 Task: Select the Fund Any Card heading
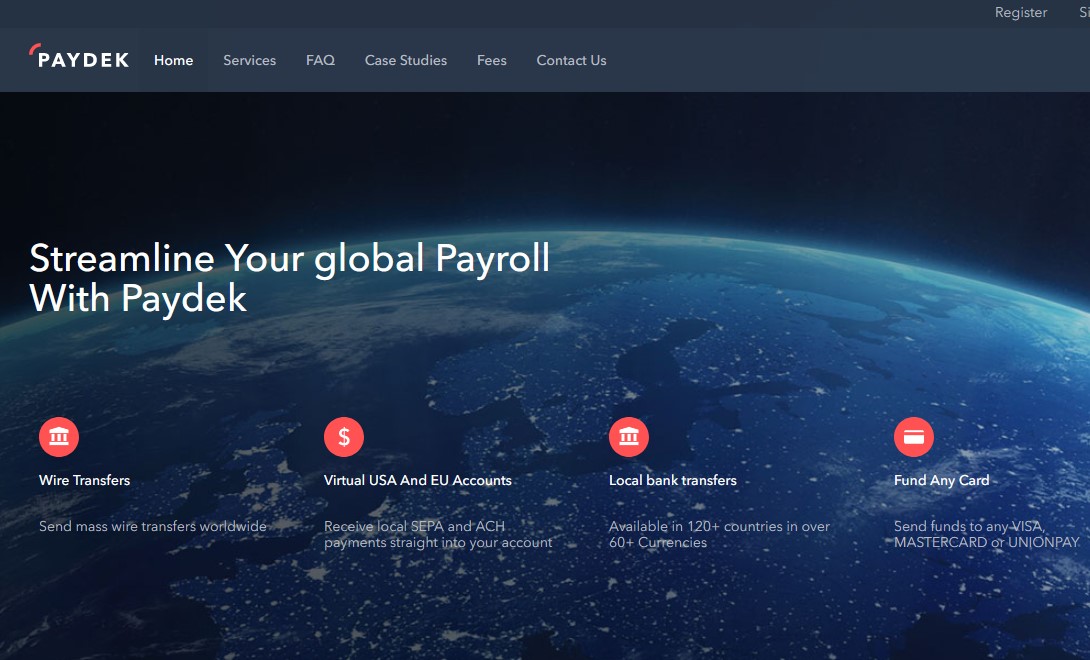coord(941,480)
